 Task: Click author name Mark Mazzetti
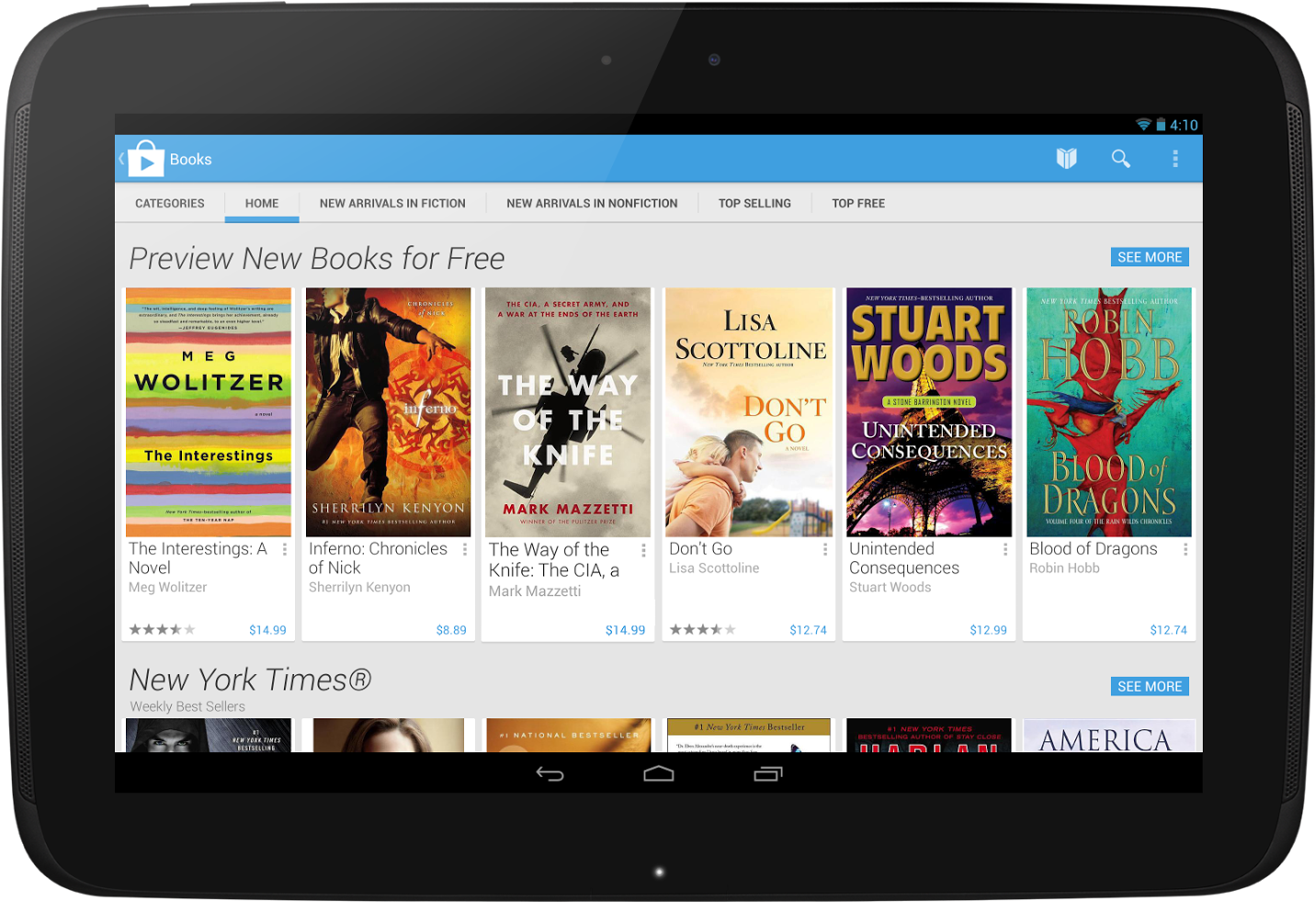pyautogui.click(x=535, y=592)
